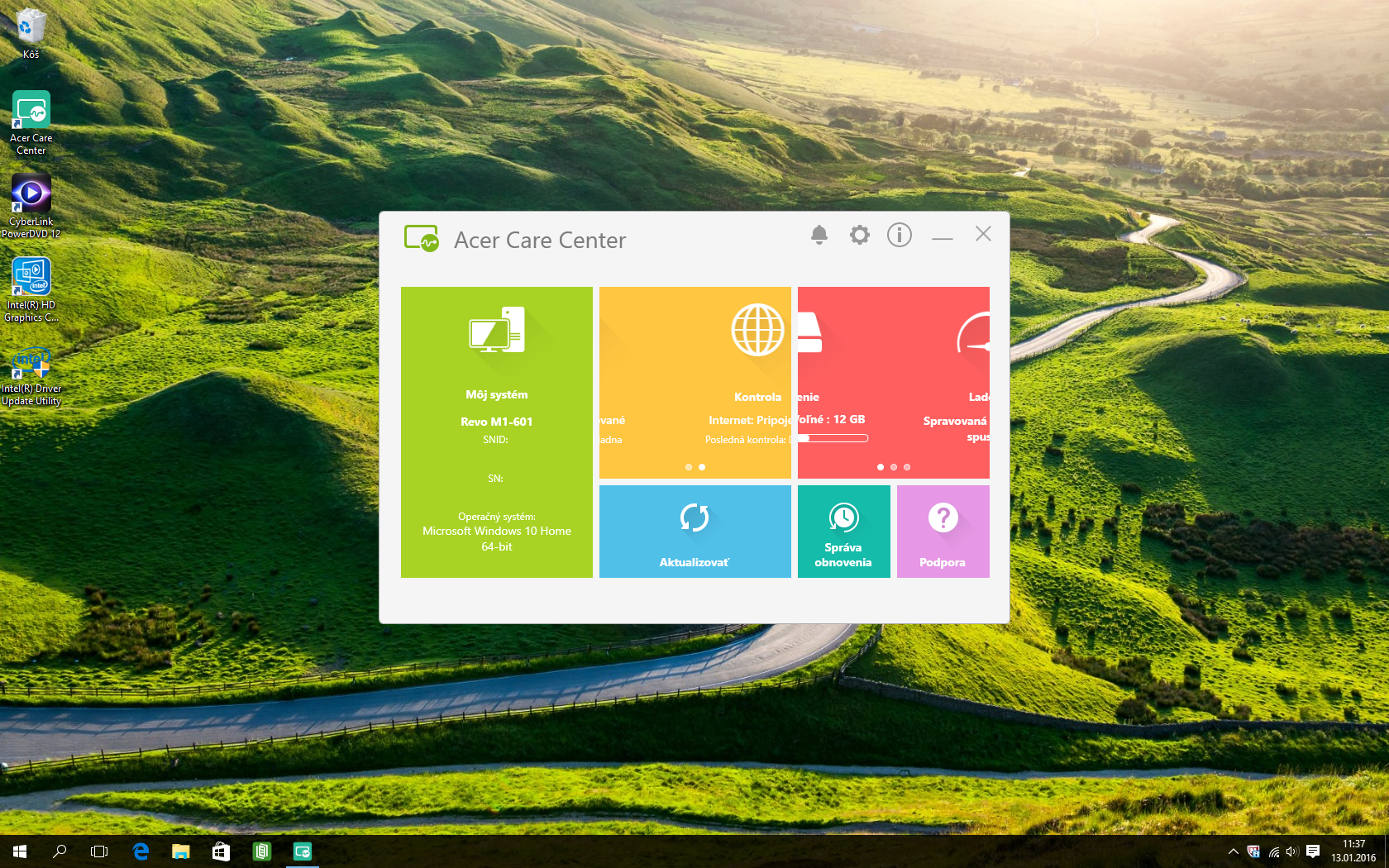Click the disk drive icon on red tile

pos(809,332)
